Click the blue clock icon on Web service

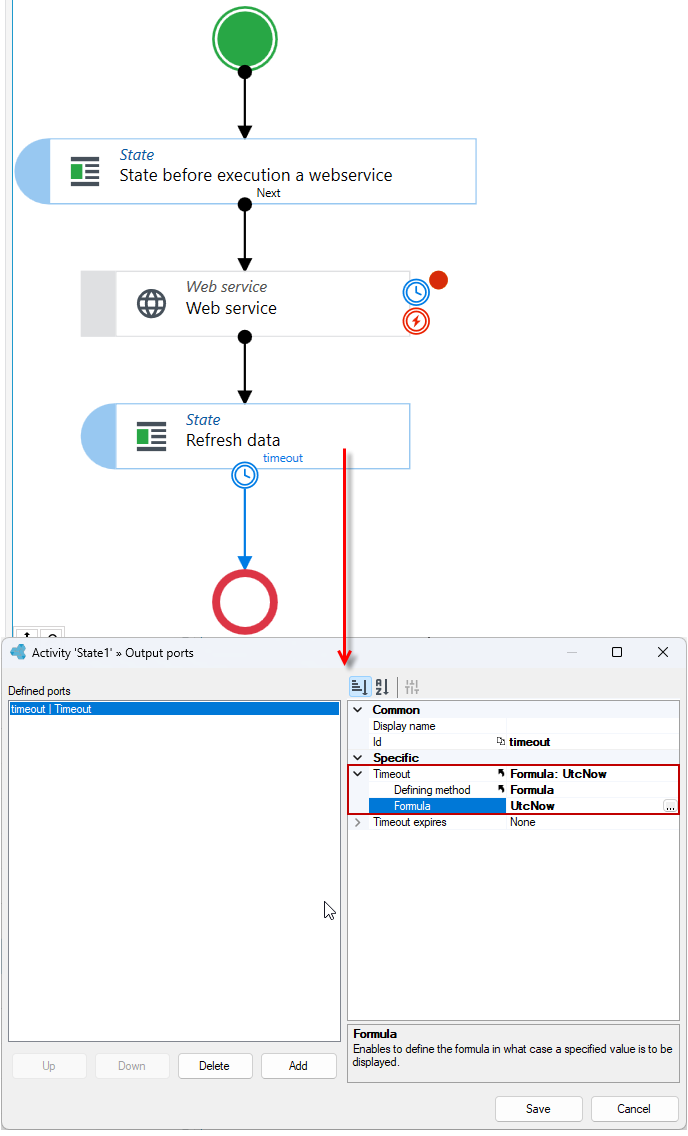pyautogui.click(x=416, y=292)
